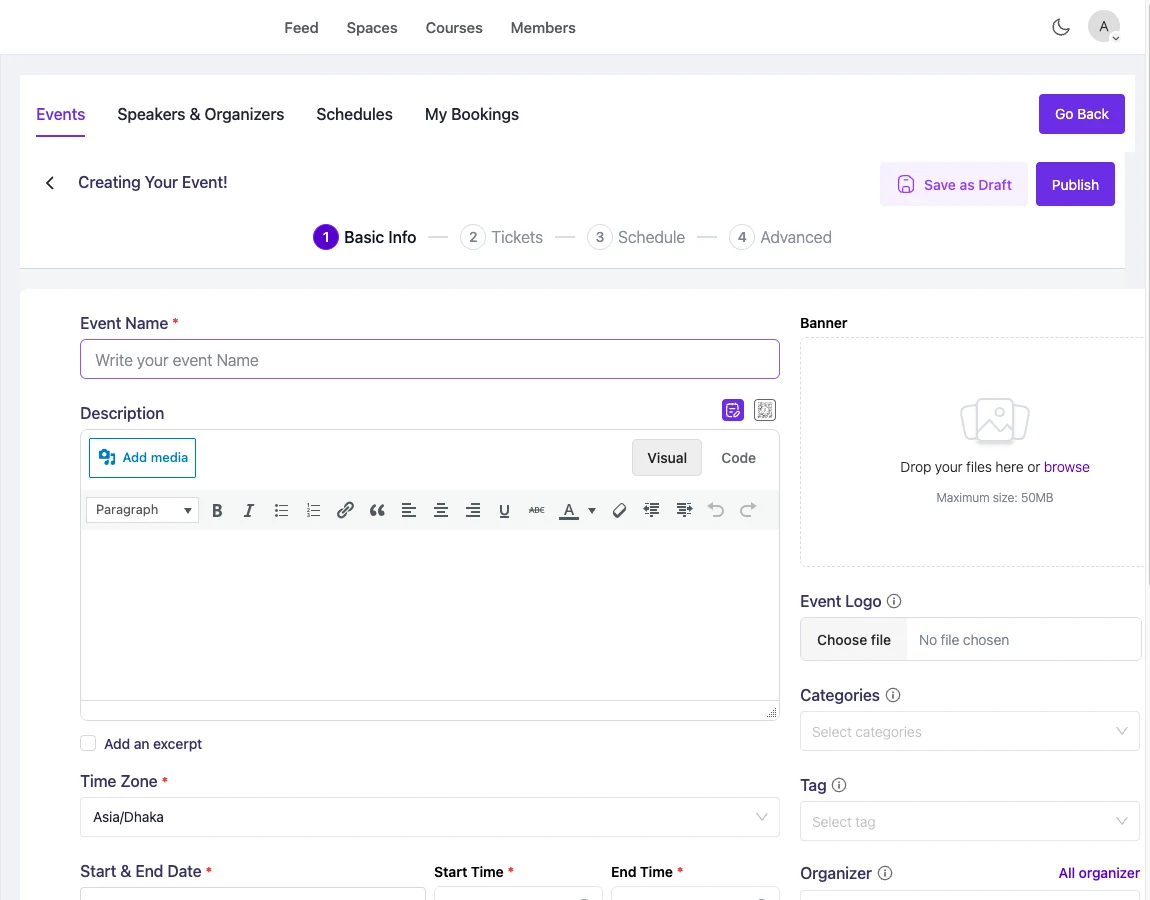Increase indent in editor
1150x900 pixels.
(x=684, y=511)
